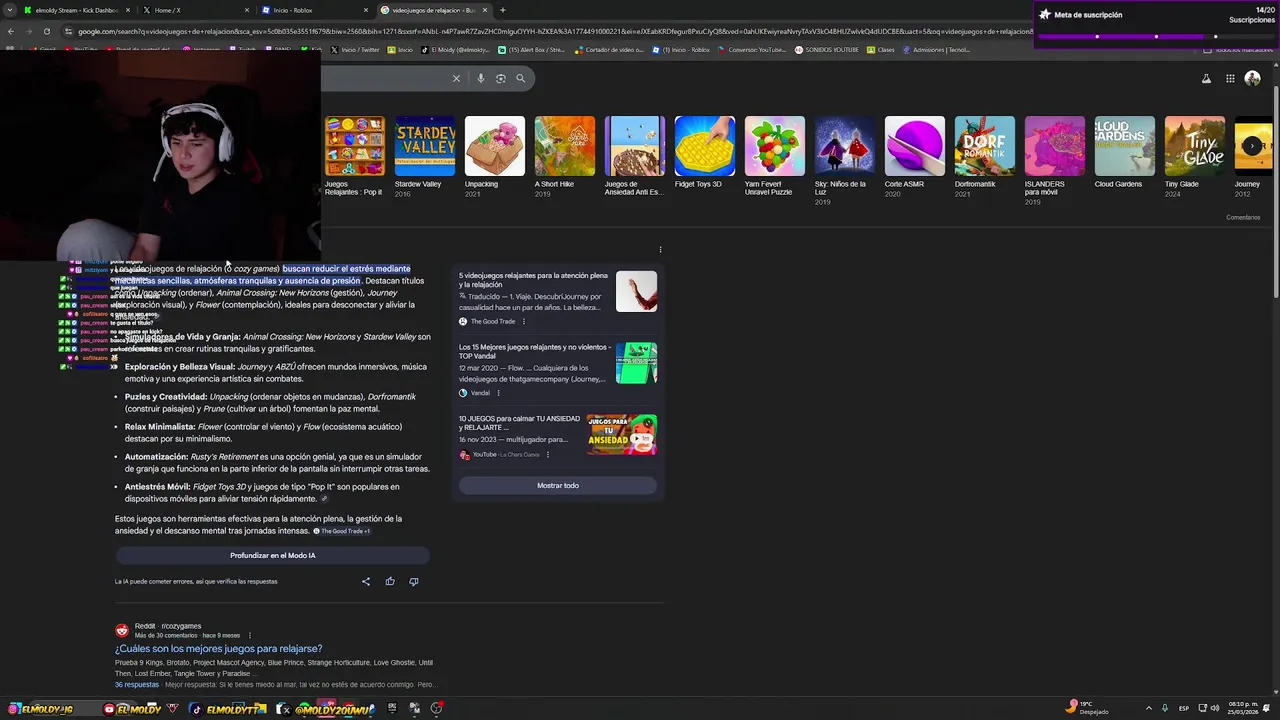This screenshot has height=720, width=1280.
Task: Select the Stardew Valley game card
Action: click(424, 156)
